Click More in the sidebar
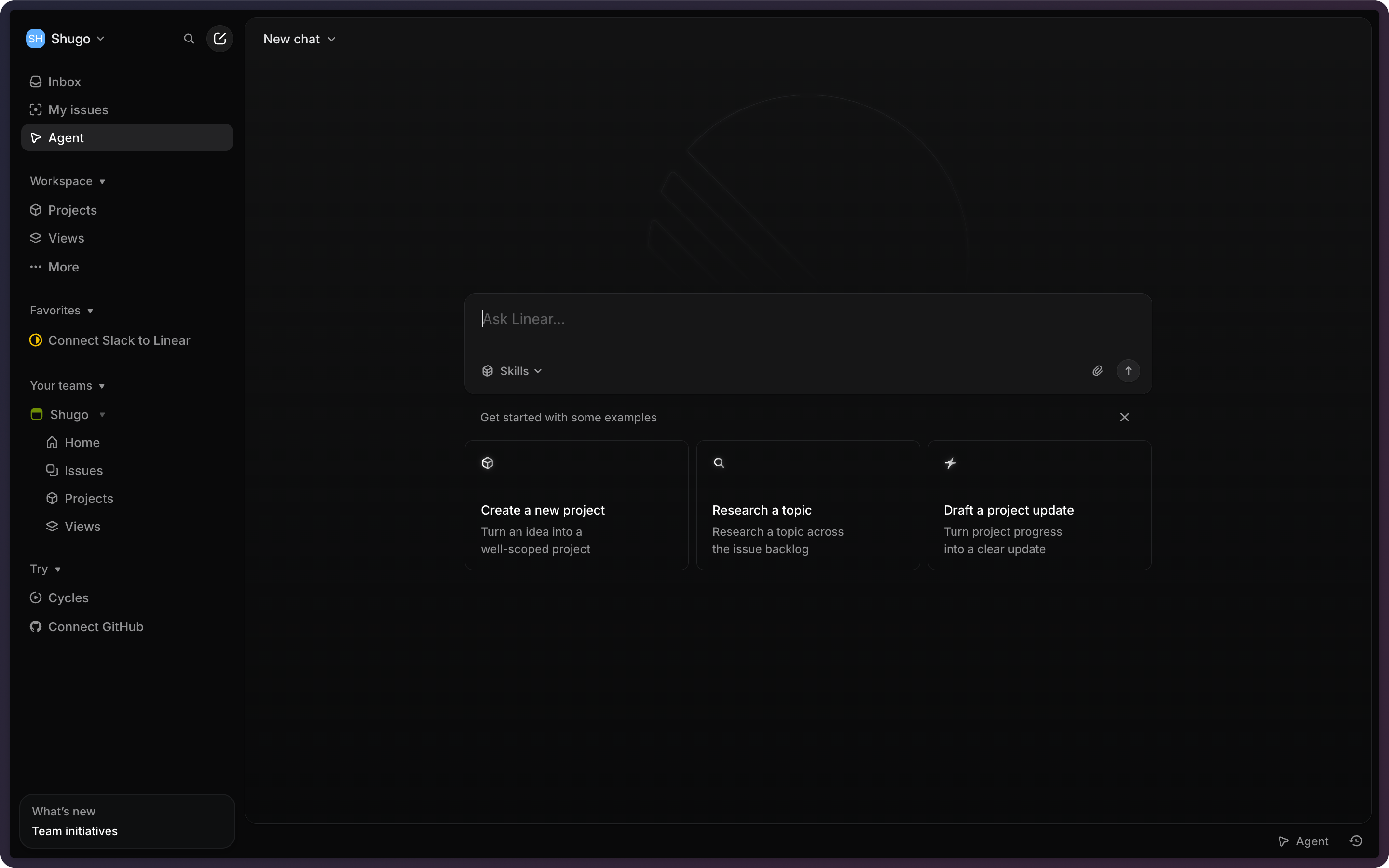 click(x=127, y=267)
